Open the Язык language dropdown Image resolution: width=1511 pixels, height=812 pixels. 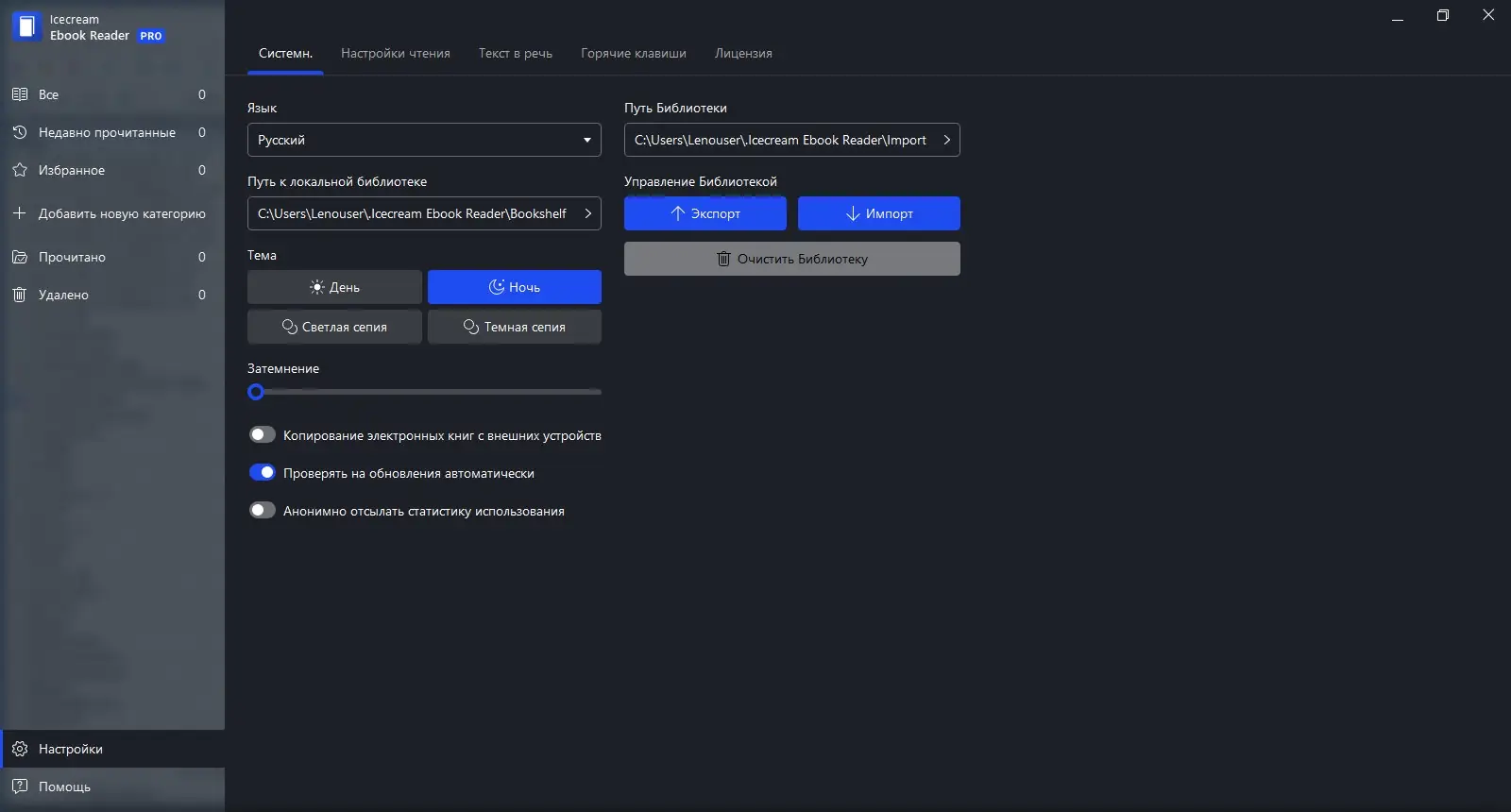(x=424, y=140)
